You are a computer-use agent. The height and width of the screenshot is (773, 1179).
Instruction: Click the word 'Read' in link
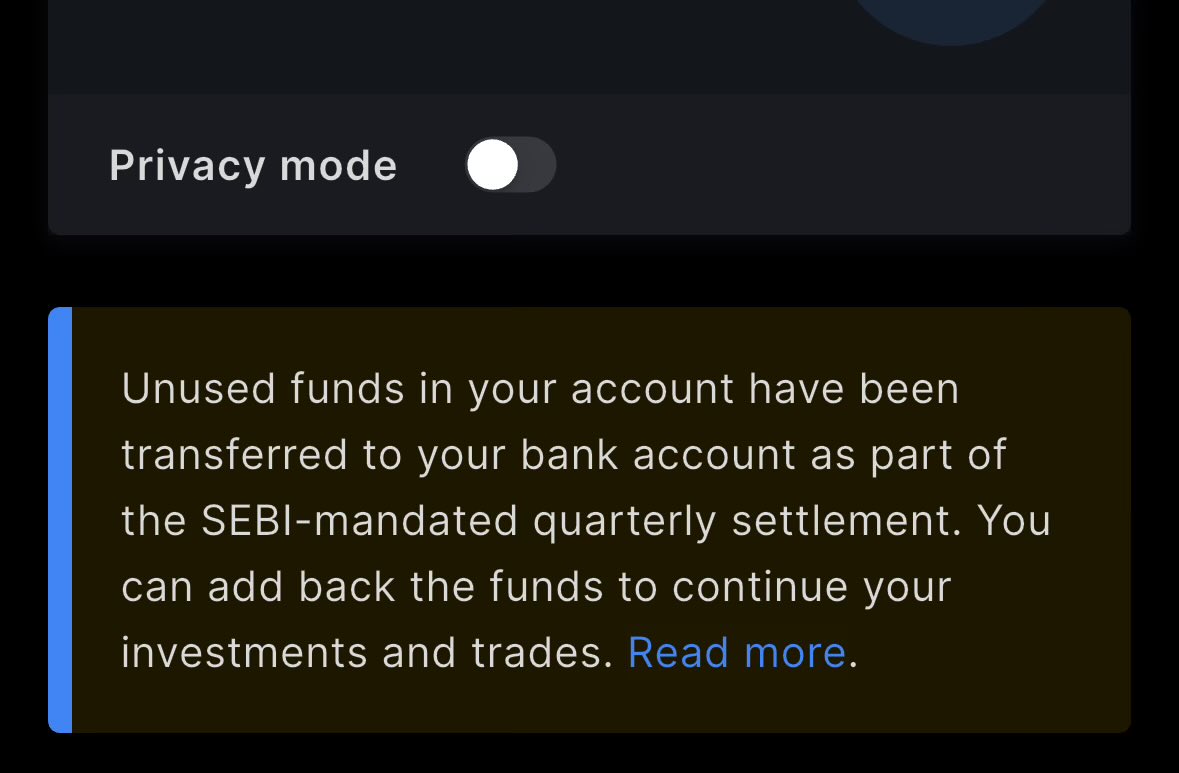pos(678,653)
